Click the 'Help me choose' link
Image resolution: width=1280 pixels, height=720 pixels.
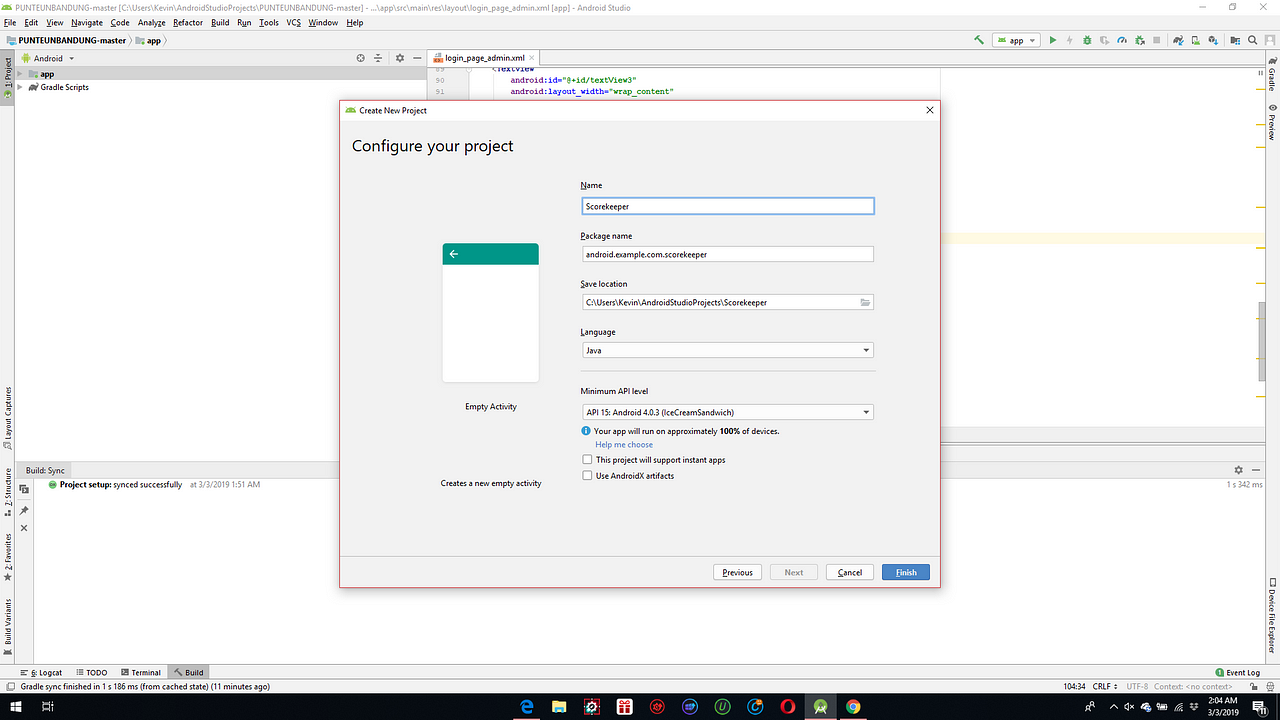tap(624, 445)
